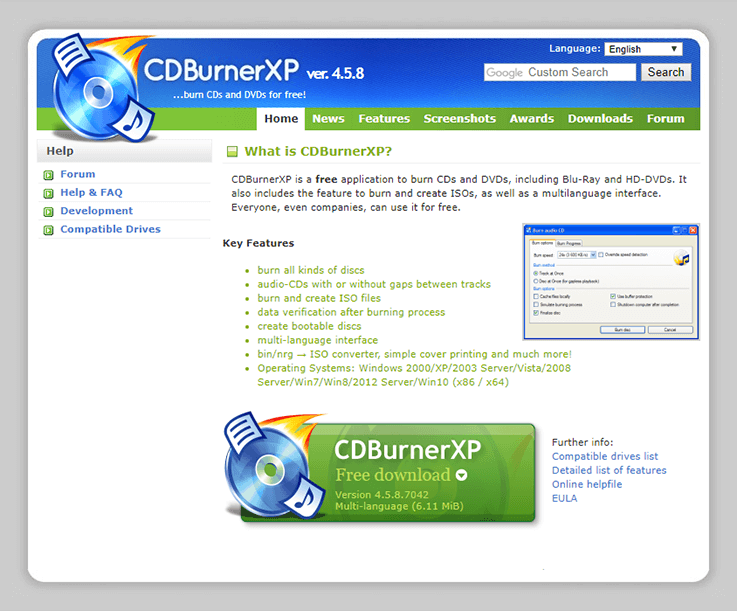737x611 pixels.
Task: Open the Awards tab
Action: (x=532, y=119)
